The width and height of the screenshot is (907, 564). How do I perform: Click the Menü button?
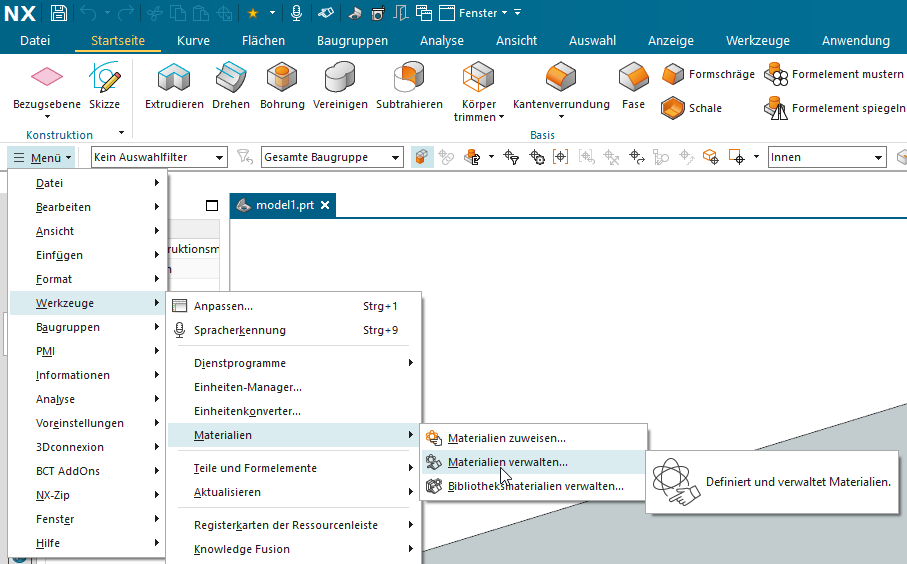click(42, 157)
